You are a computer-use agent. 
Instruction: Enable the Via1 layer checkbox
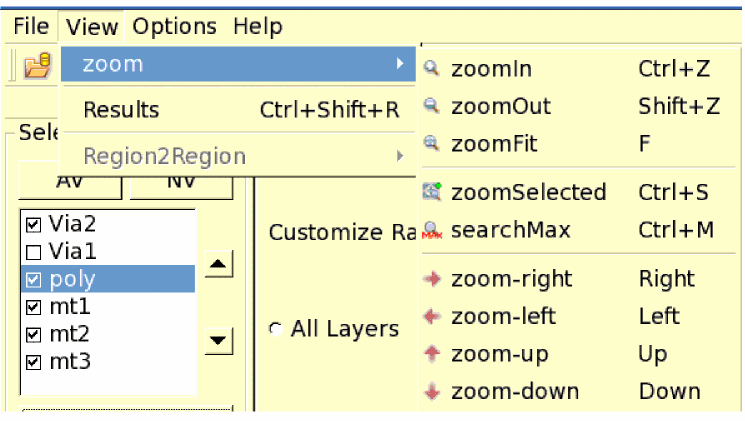(x=32, y=252)
